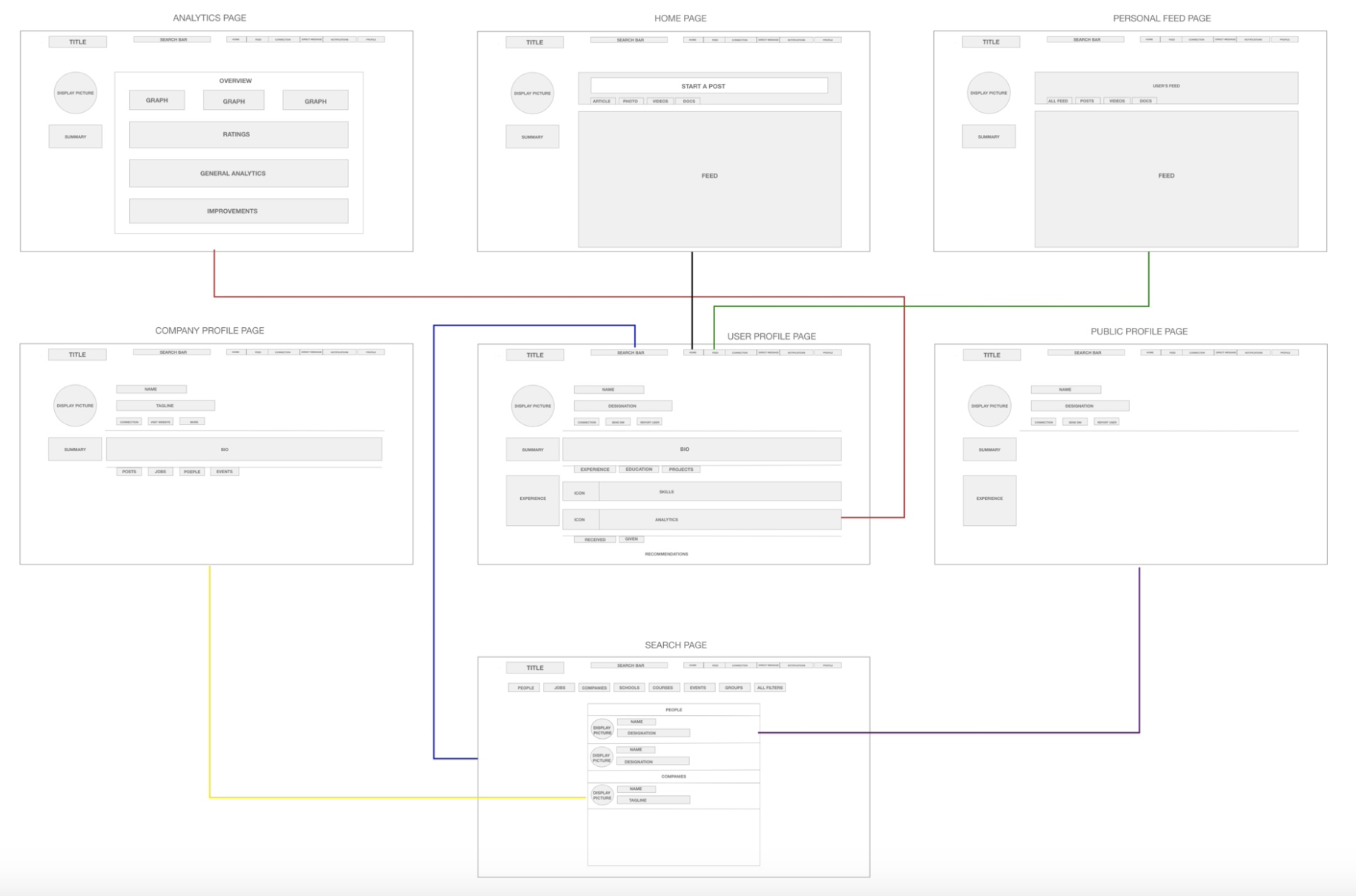Click Send DM on the Public Profile page

pos(1075,422)
